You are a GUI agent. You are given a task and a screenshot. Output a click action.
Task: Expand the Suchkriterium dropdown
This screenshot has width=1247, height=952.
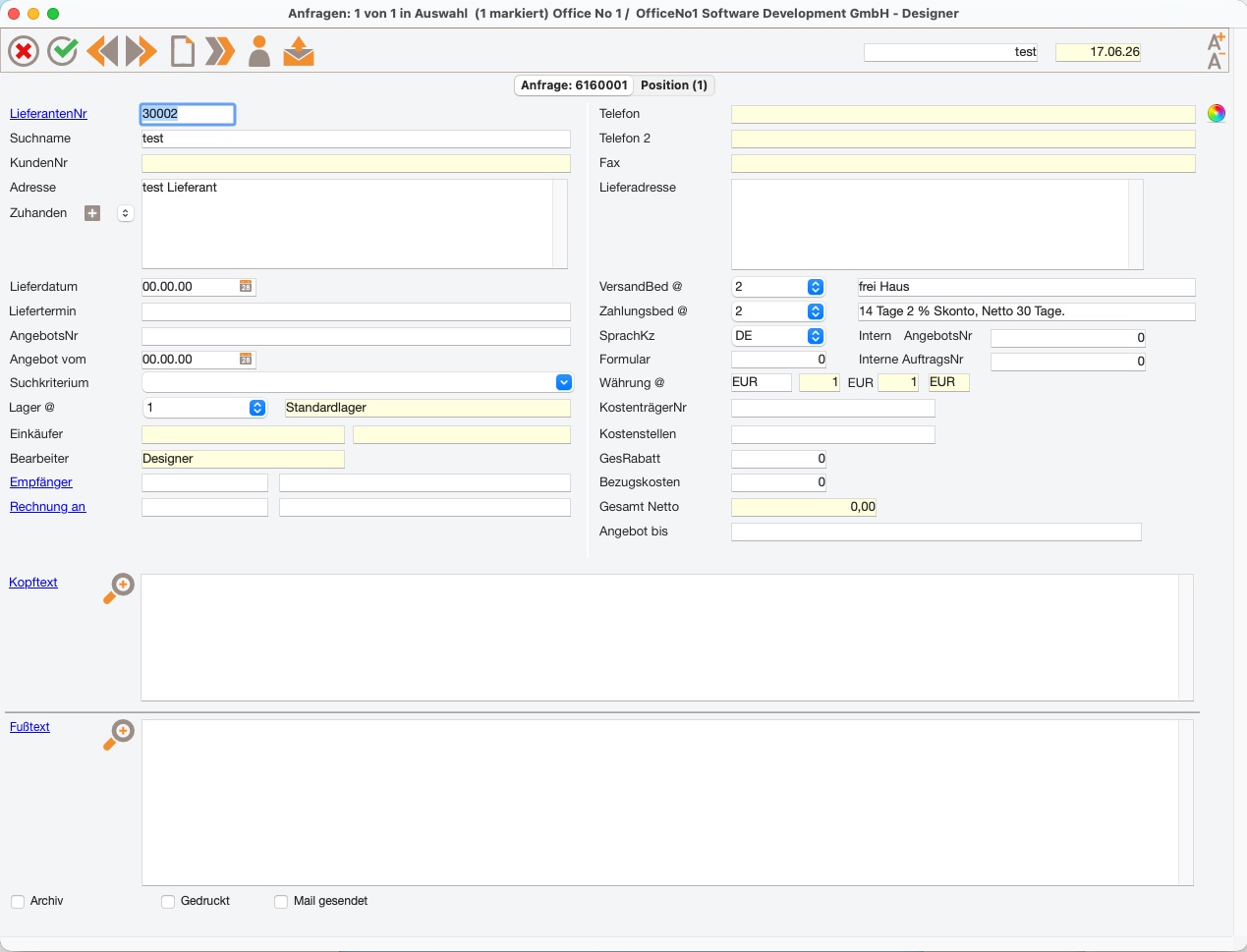(564, 383)
